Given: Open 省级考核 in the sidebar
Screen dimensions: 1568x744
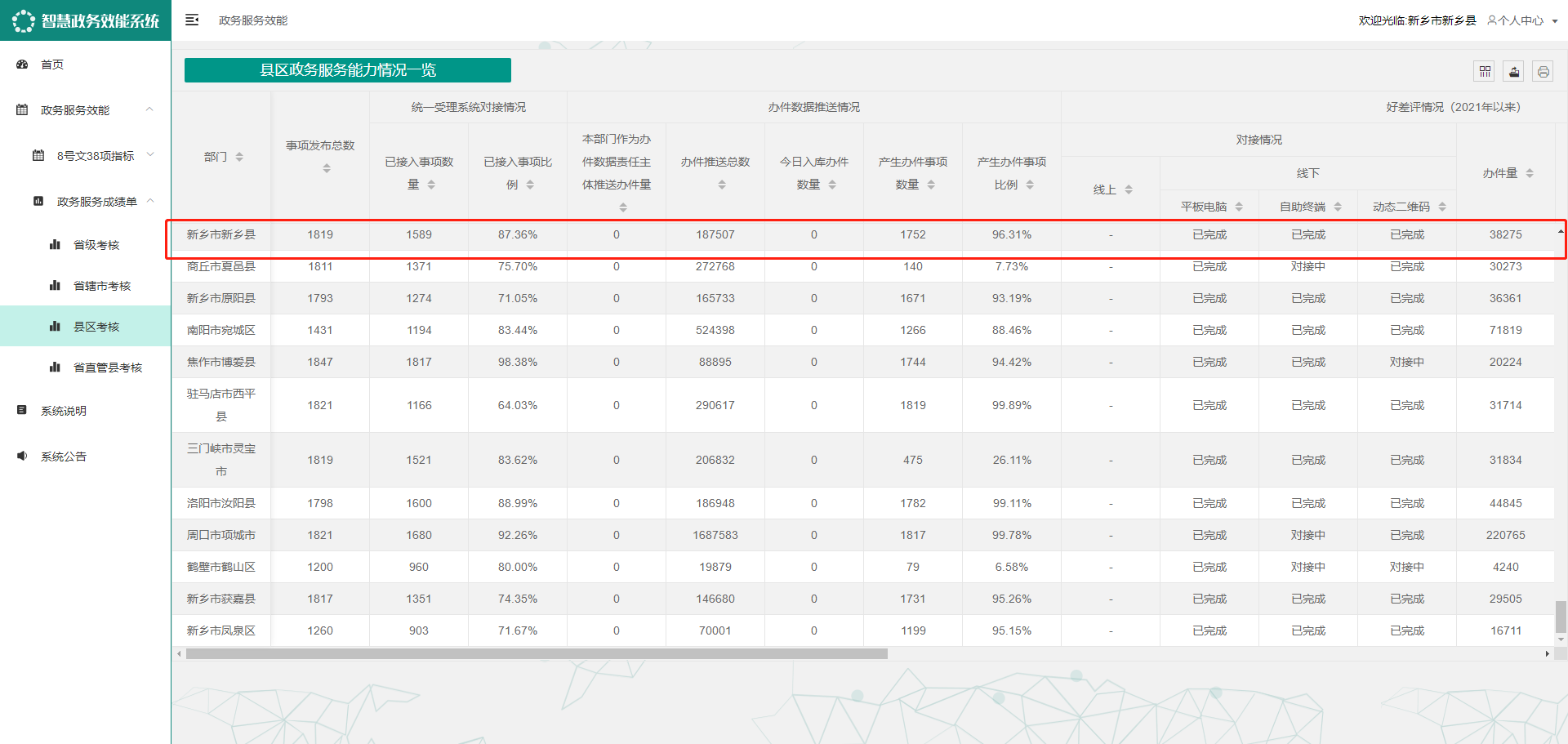Looking at the screenshot, I should 96,245.
